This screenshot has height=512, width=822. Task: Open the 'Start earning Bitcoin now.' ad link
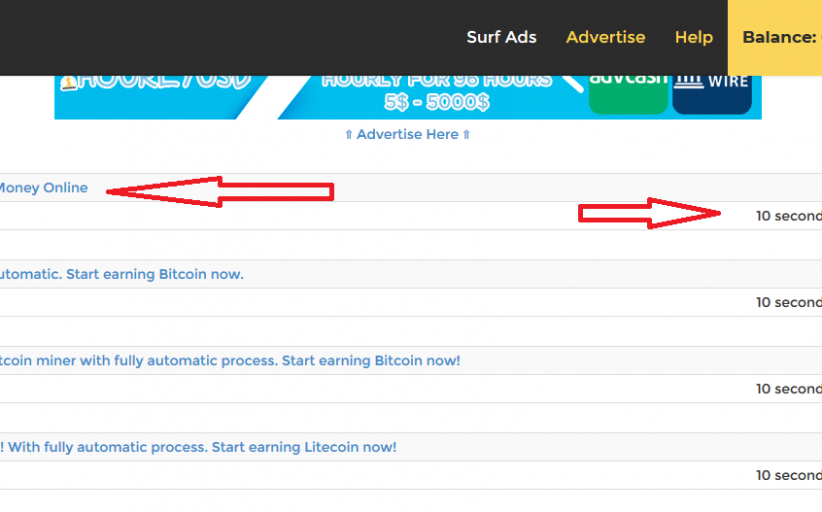(x=120, y=274)
